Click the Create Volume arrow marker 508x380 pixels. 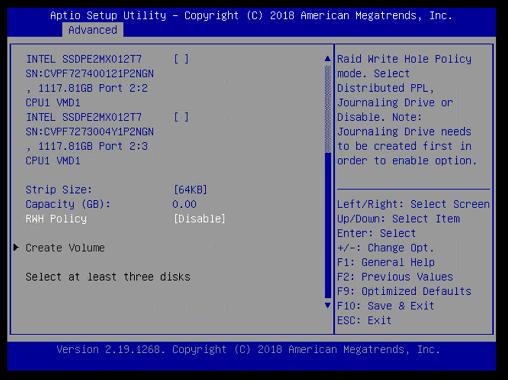pyautogui.click(x=16, y=247)
